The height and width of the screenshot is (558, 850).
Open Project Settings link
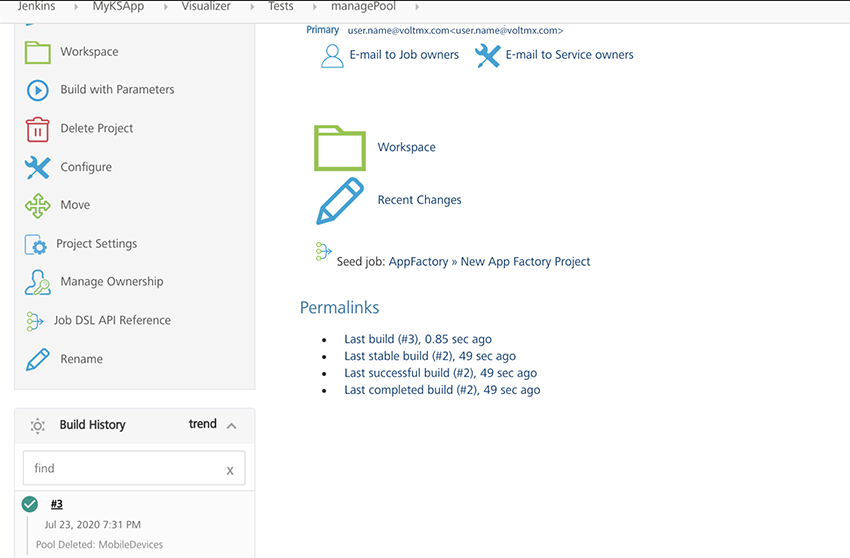click(96, 244)
